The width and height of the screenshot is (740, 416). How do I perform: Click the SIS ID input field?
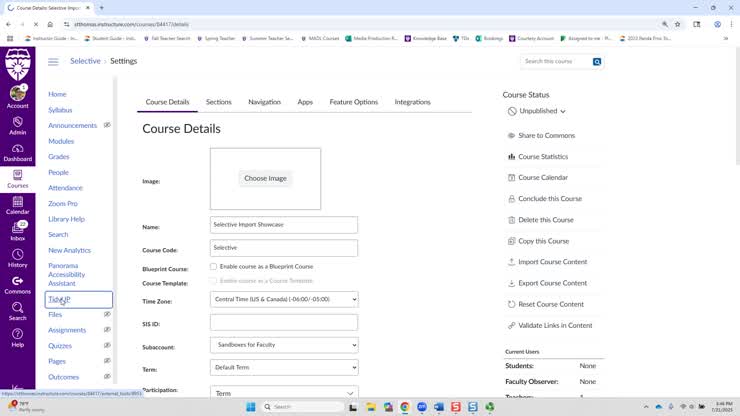point(284,323)
